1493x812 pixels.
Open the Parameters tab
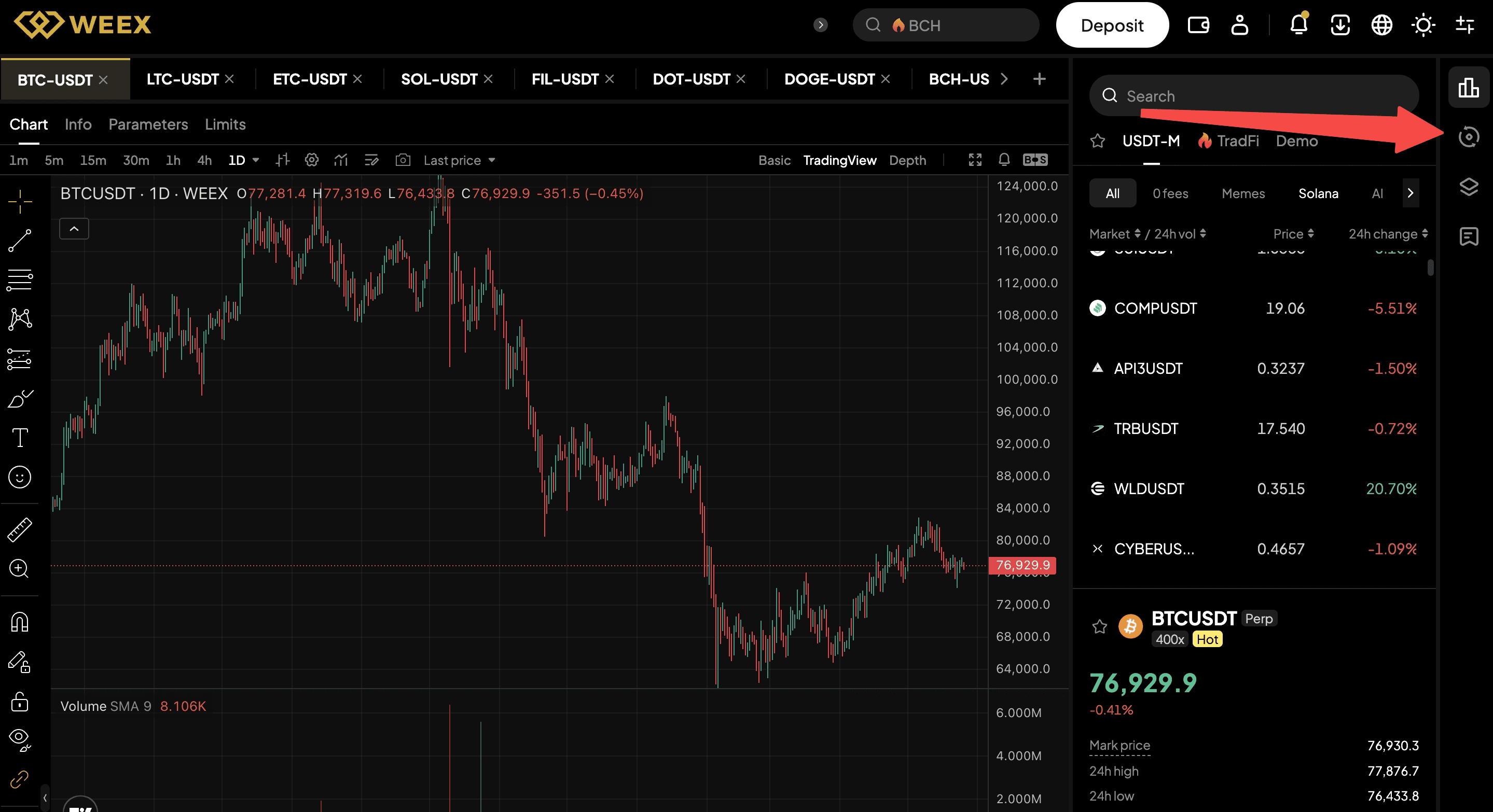point(148,124)
